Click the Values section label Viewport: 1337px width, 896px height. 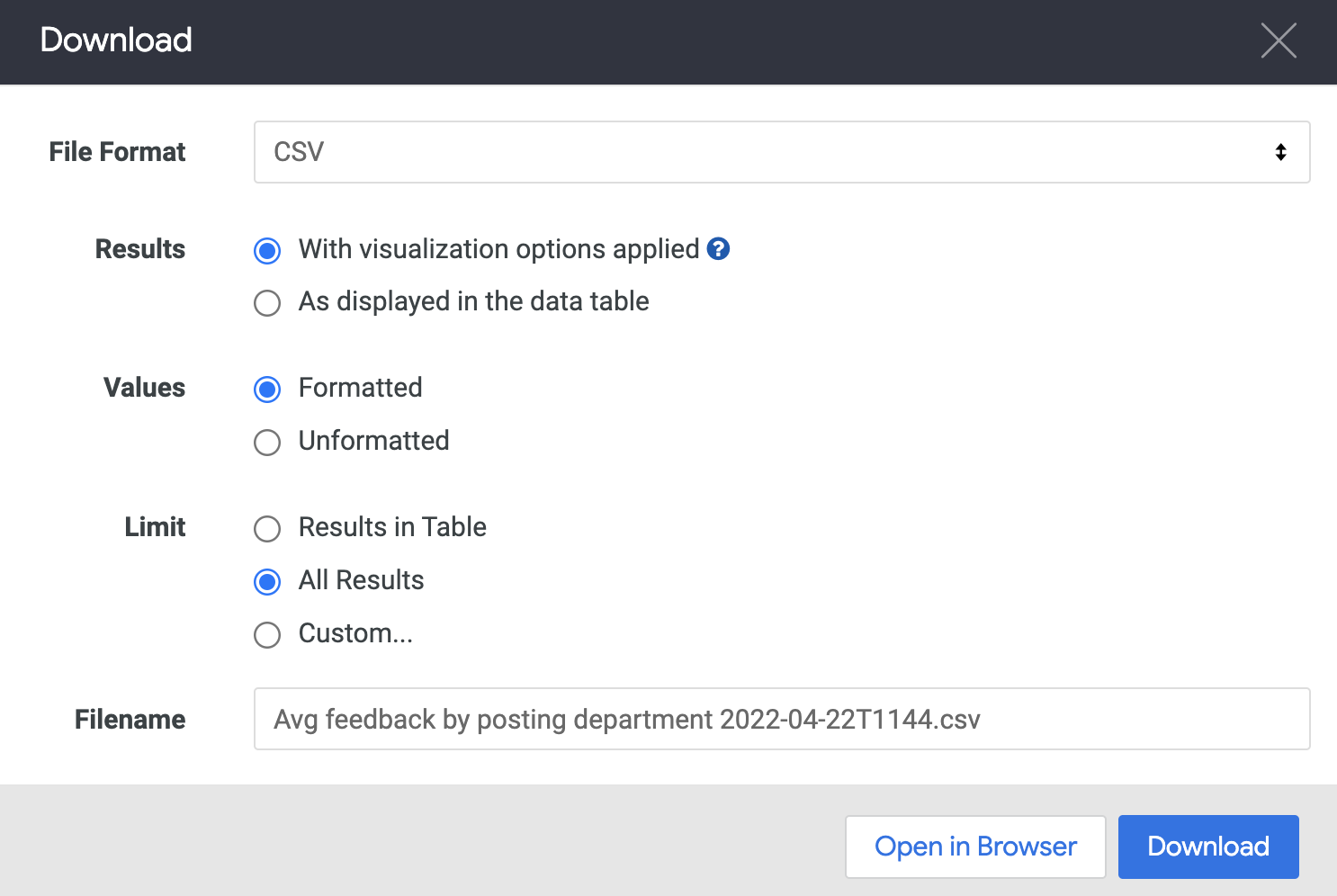[144, 388]
